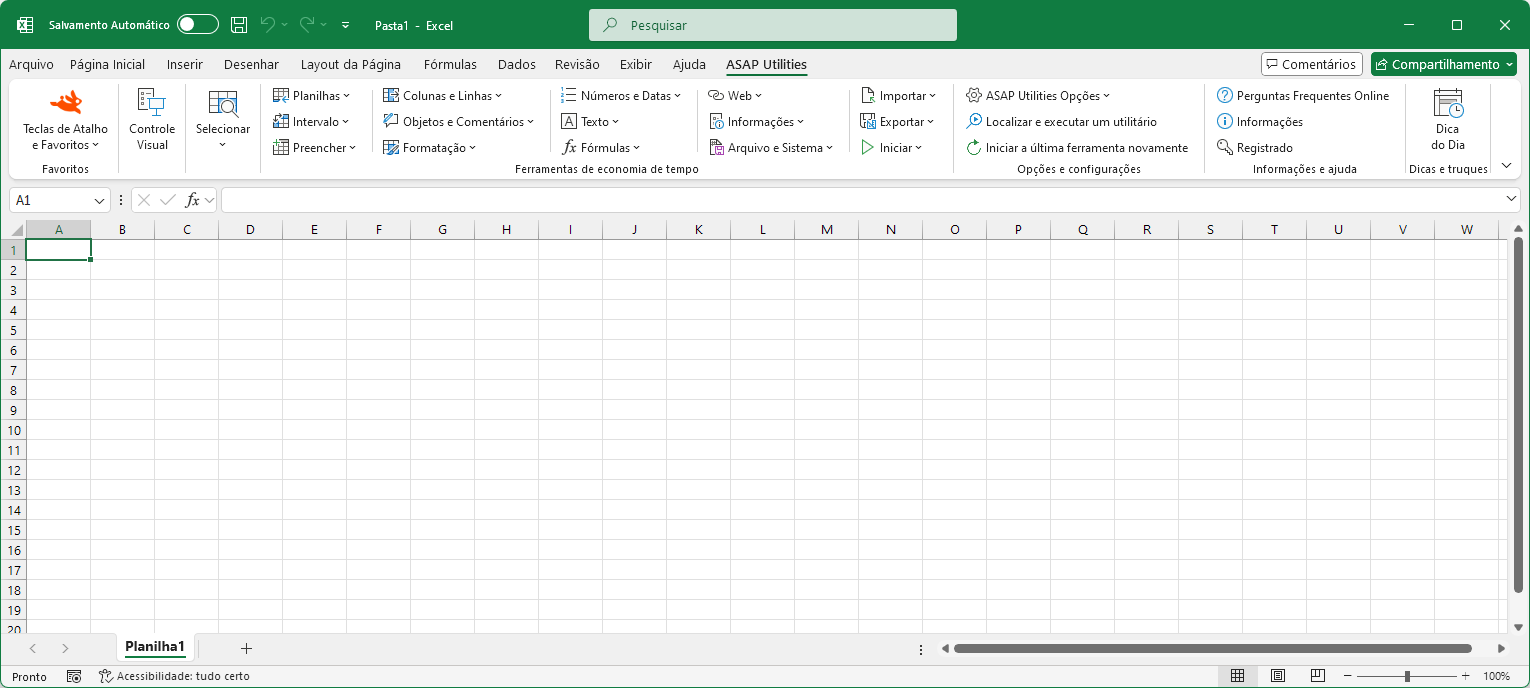
Task: Open Arquivo e Sistema menu
Action: pyautogui.click(x=771, y=148)
